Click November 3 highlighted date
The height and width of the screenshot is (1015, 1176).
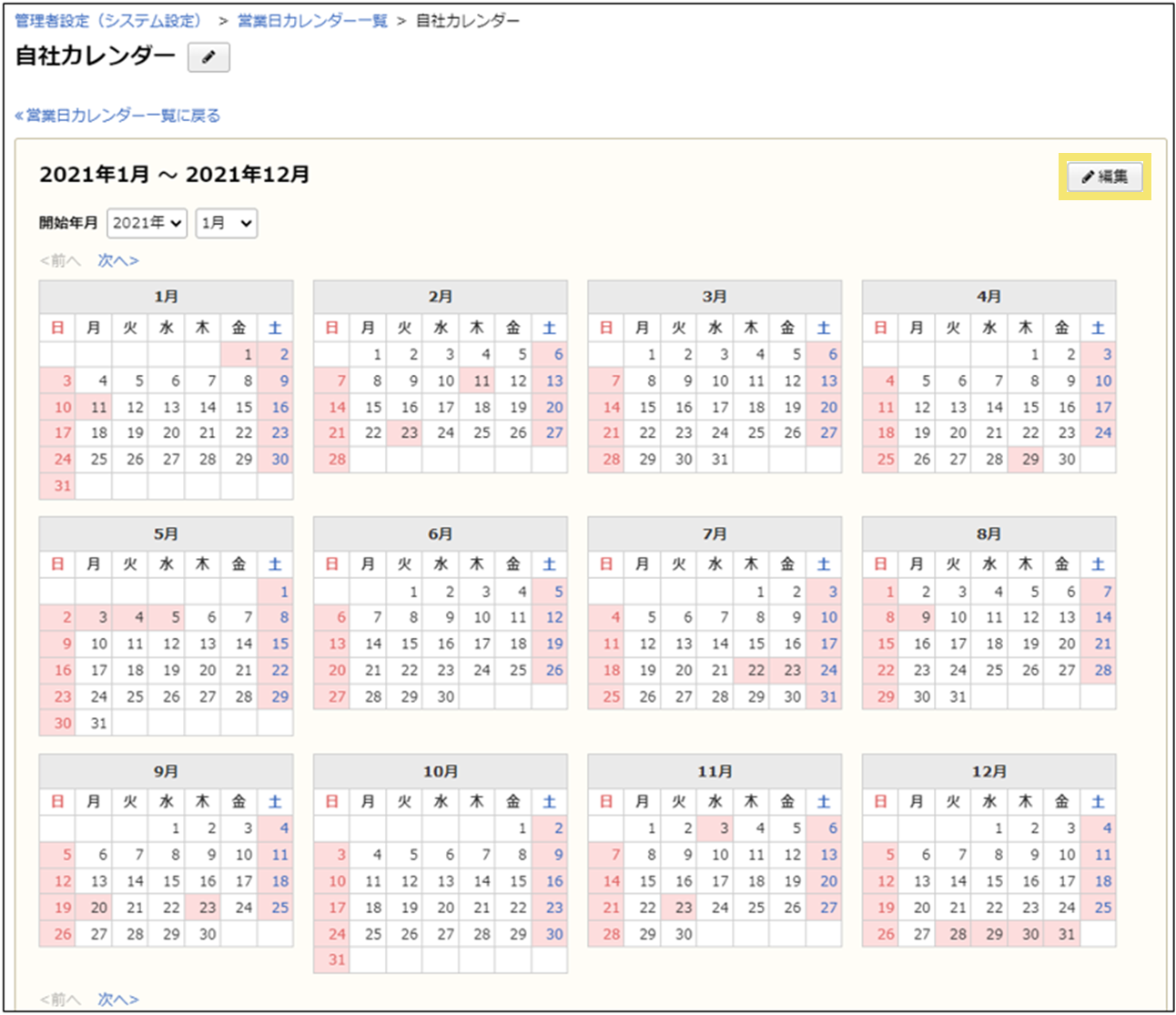point(715,828)
